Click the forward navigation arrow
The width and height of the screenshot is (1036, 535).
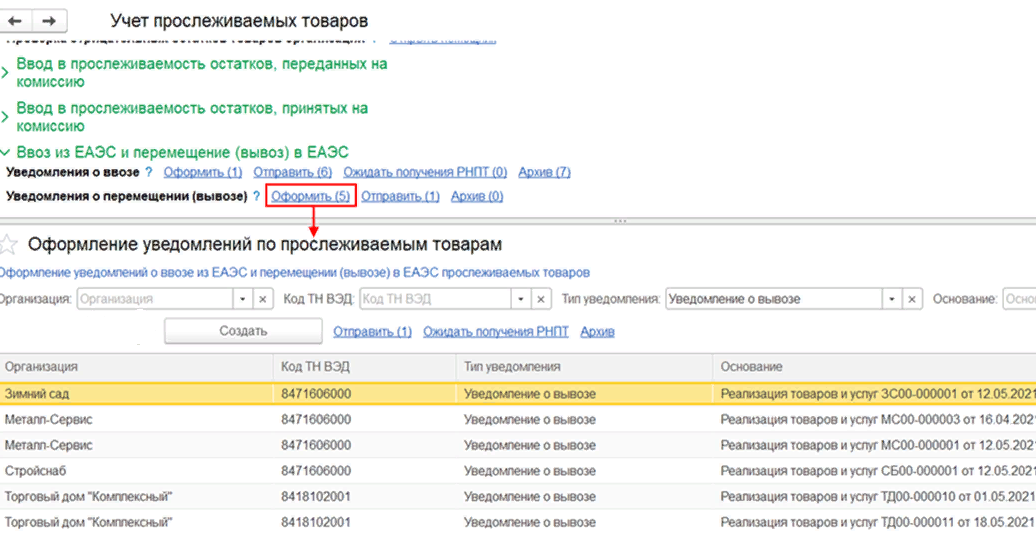coord(46,20)
